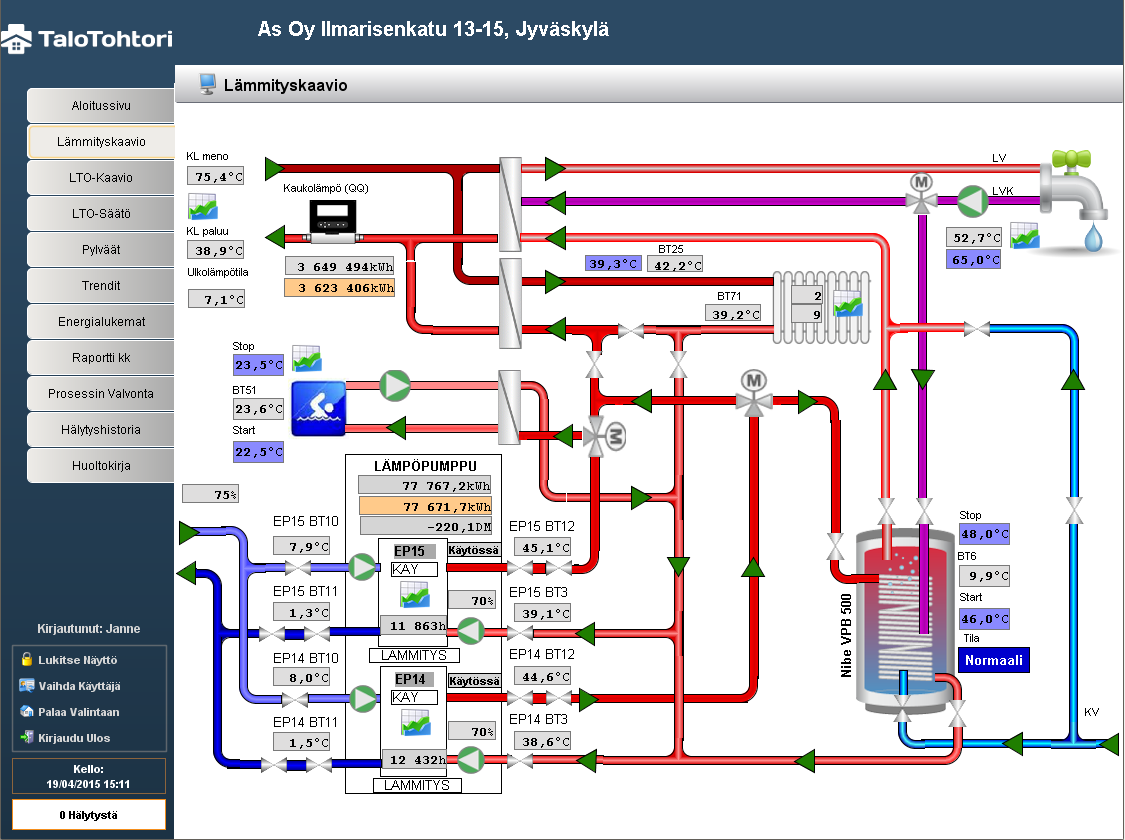Open the EP14 heat pump trend chart icon
Viewport: 1125px width, 840px height.
tap(415, 723)
